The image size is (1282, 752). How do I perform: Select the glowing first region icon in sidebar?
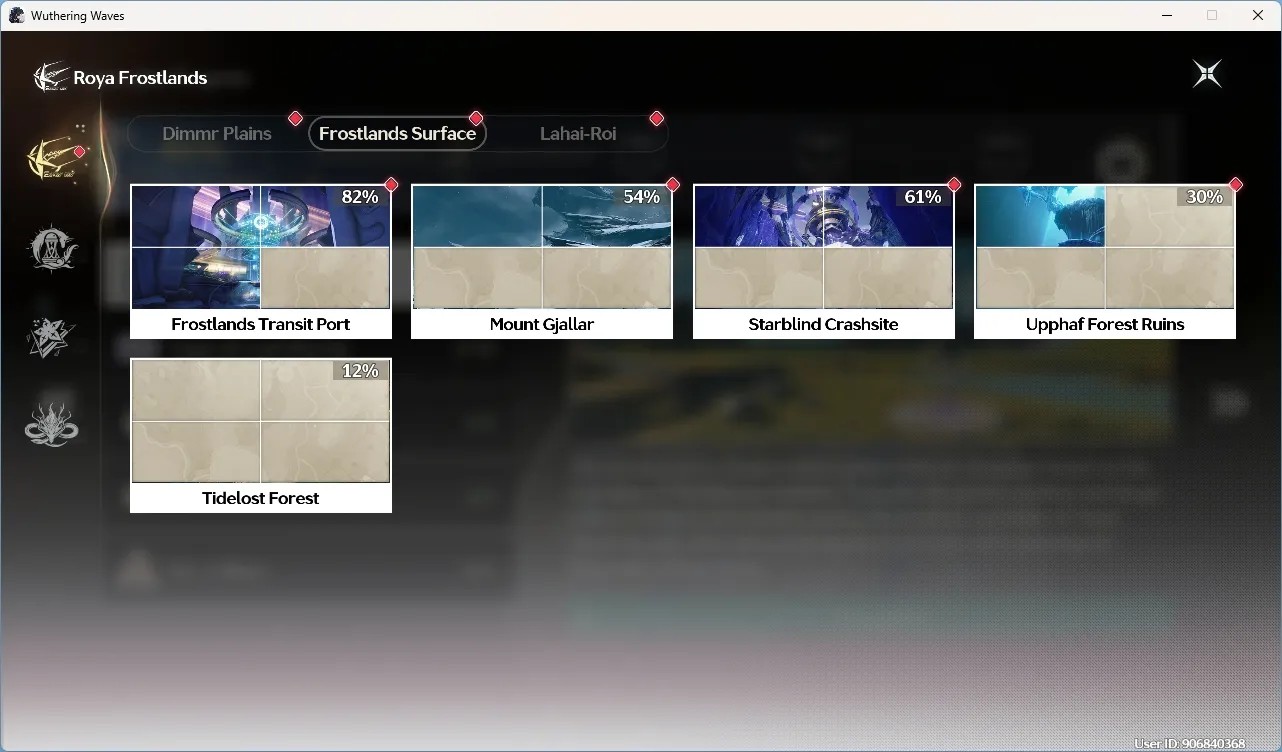pyautogui.click(x=55, y=157)
